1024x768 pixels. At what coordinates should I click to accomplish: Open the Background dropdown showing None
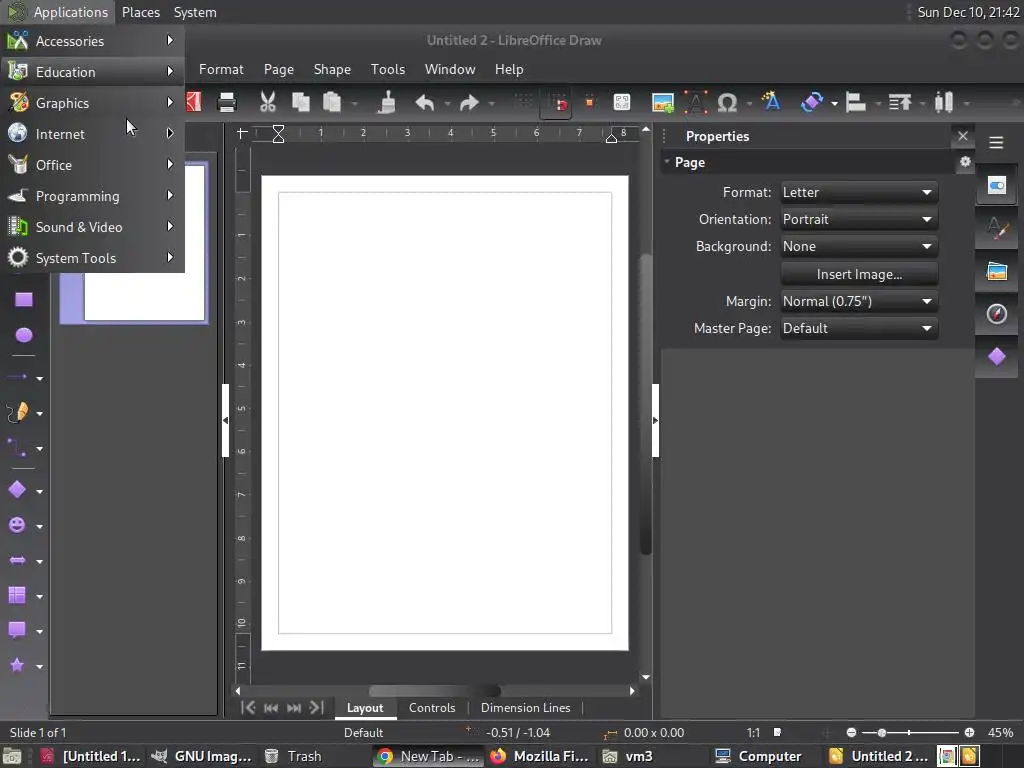pyautogui.click(x=859, y=247)
